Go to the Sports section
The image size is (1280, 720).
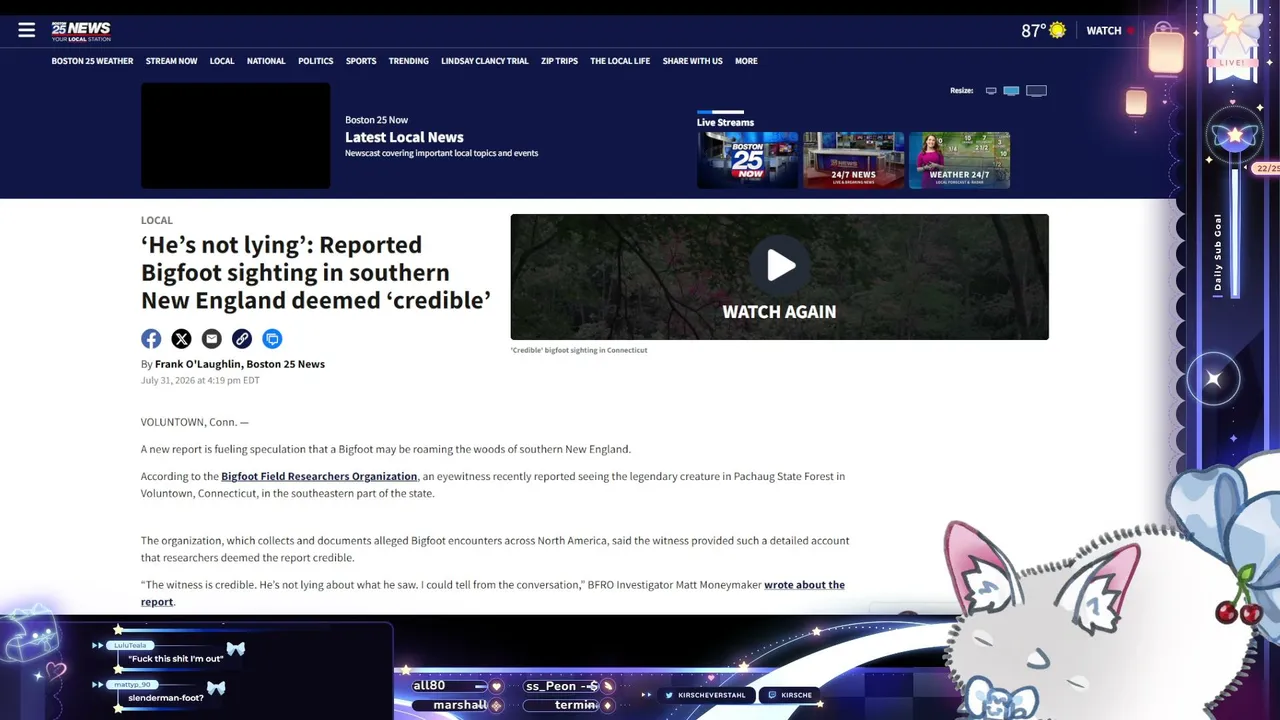pyautogui.click(x=361, y=61)
